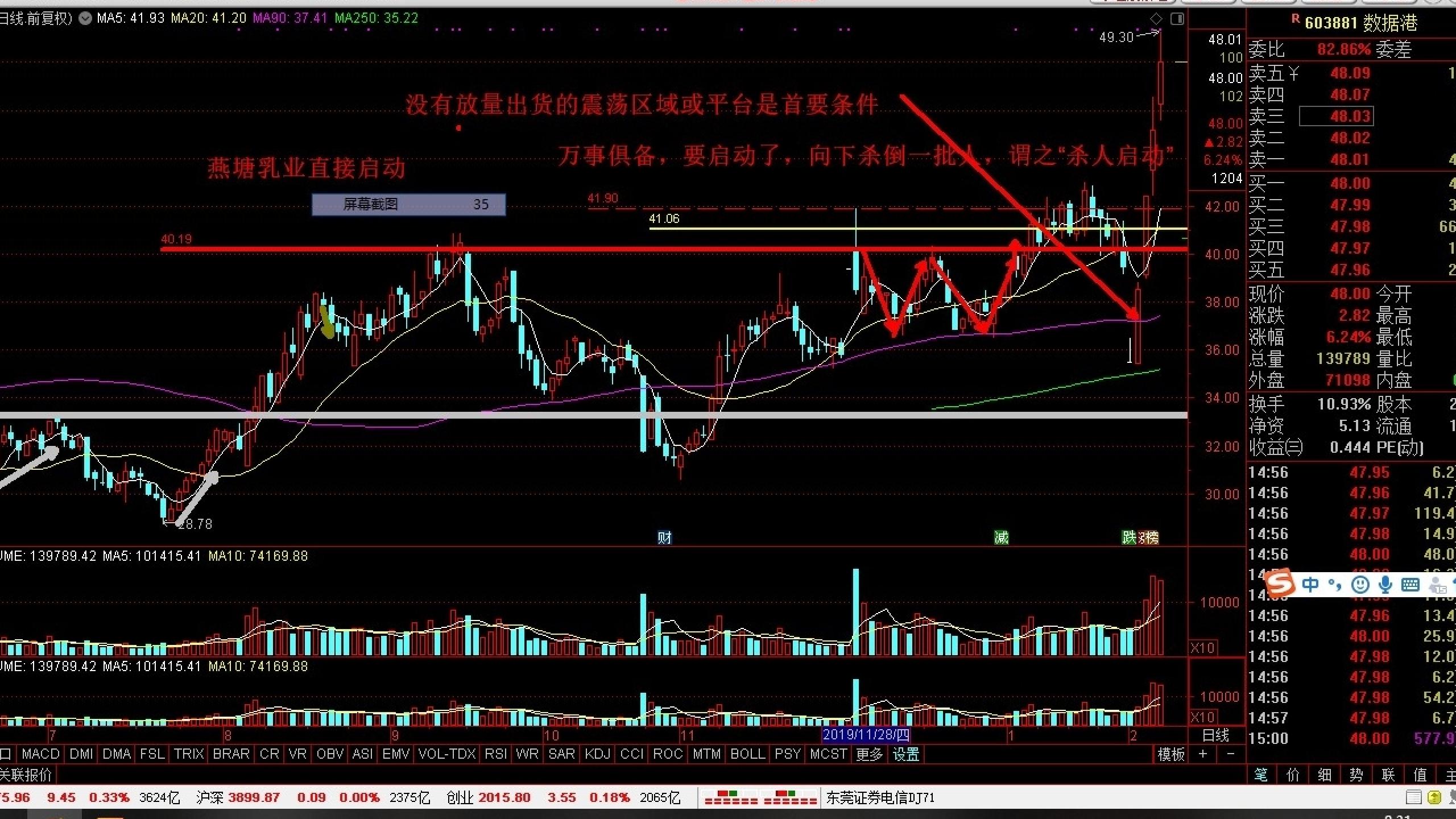Open the 模板 template menu

click(1171, 754)
